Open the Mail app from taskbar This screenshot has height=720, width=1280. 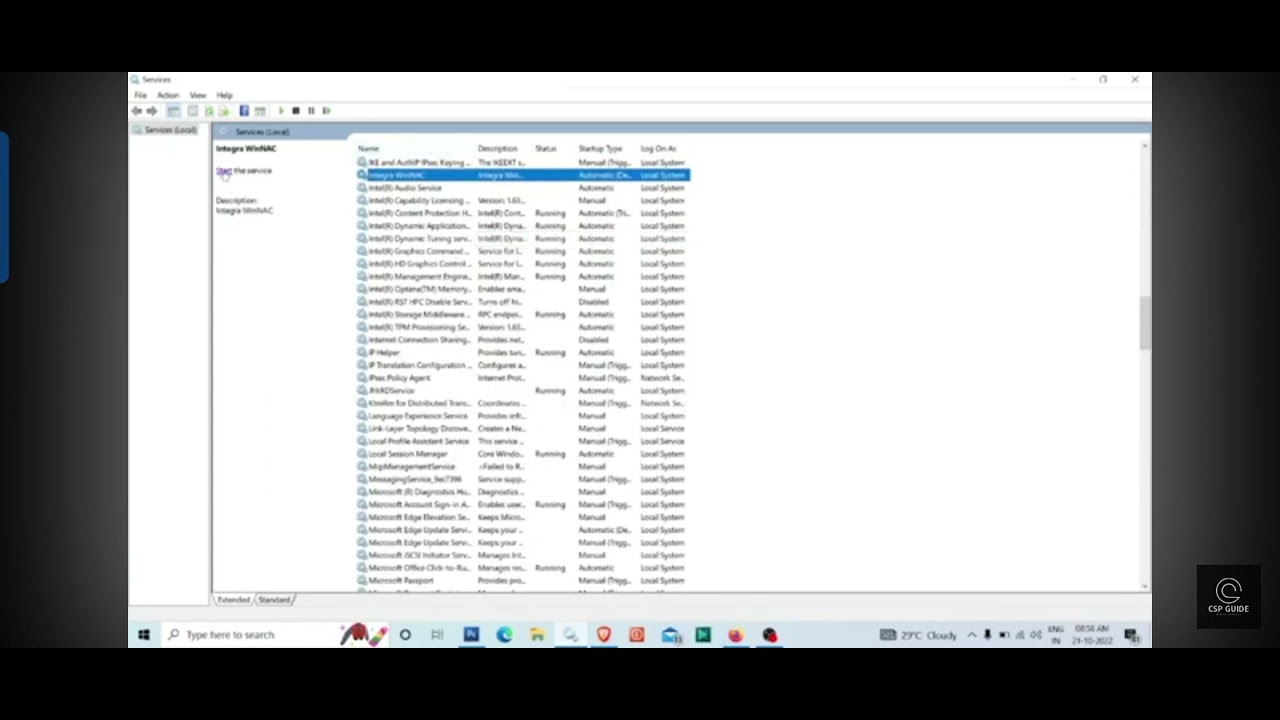click(670, 635)
